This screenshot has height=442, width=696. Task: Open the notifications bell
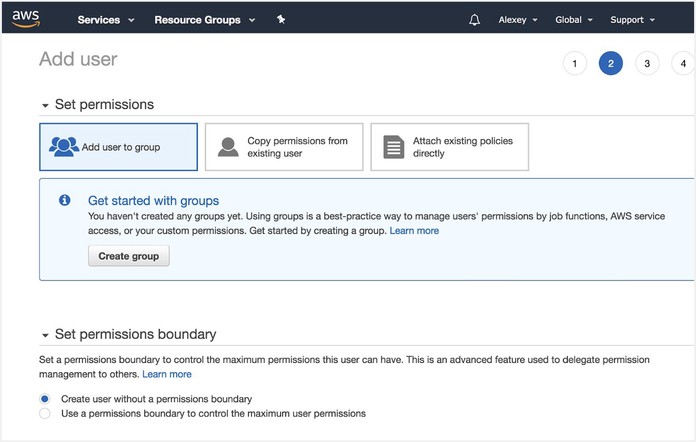[474, 20]
